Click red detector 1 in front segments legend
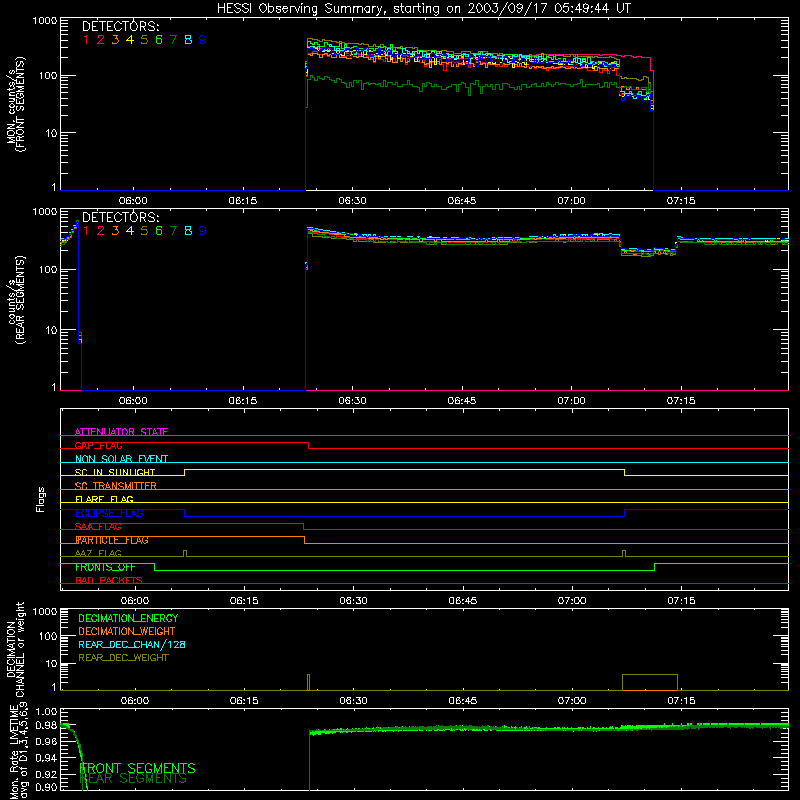The width and height of the screenshot is (800, 800). click(x=86, y=40)
